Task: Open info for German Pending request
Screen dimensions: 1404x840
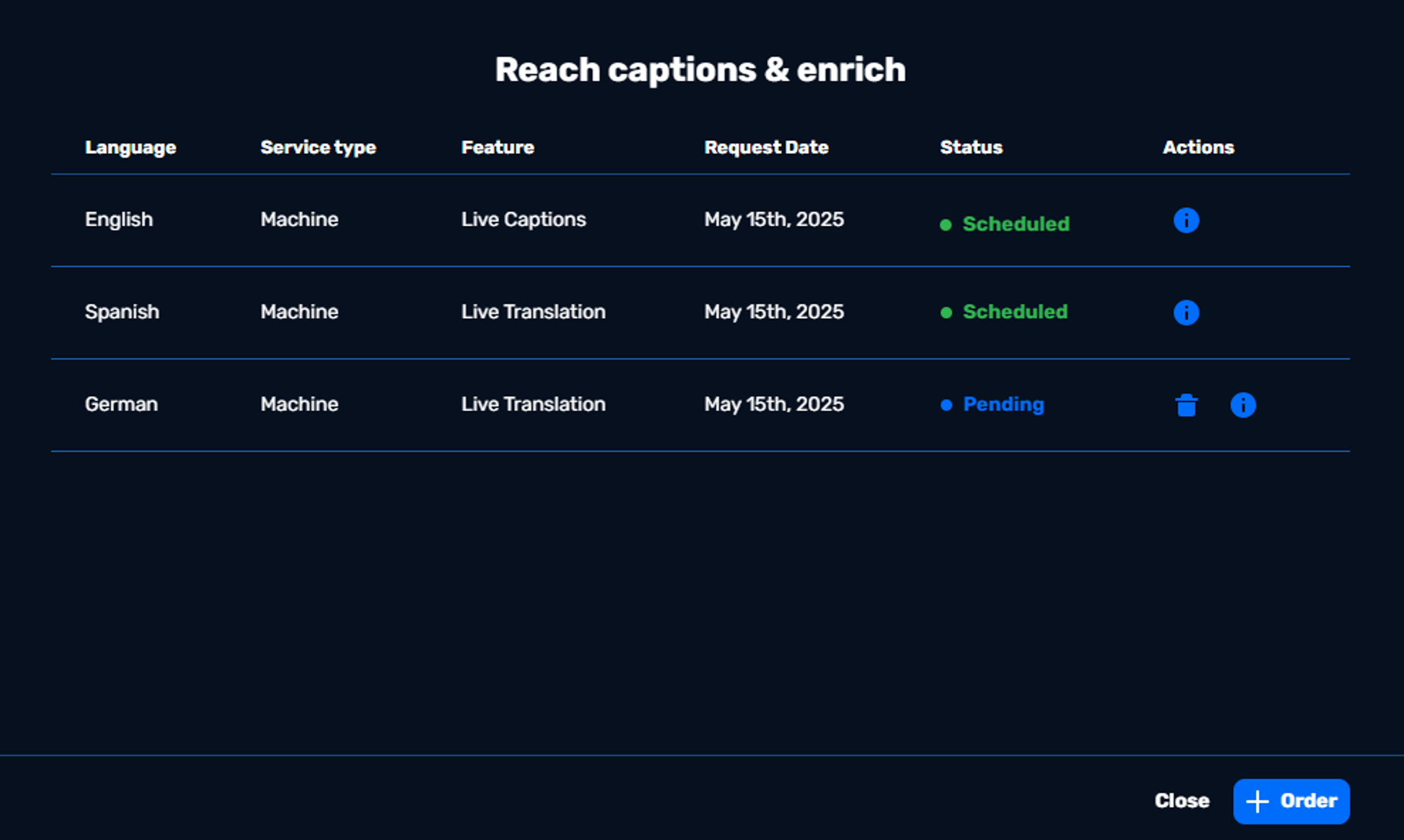Action: pyautogui.click(x=1243, y=405)
